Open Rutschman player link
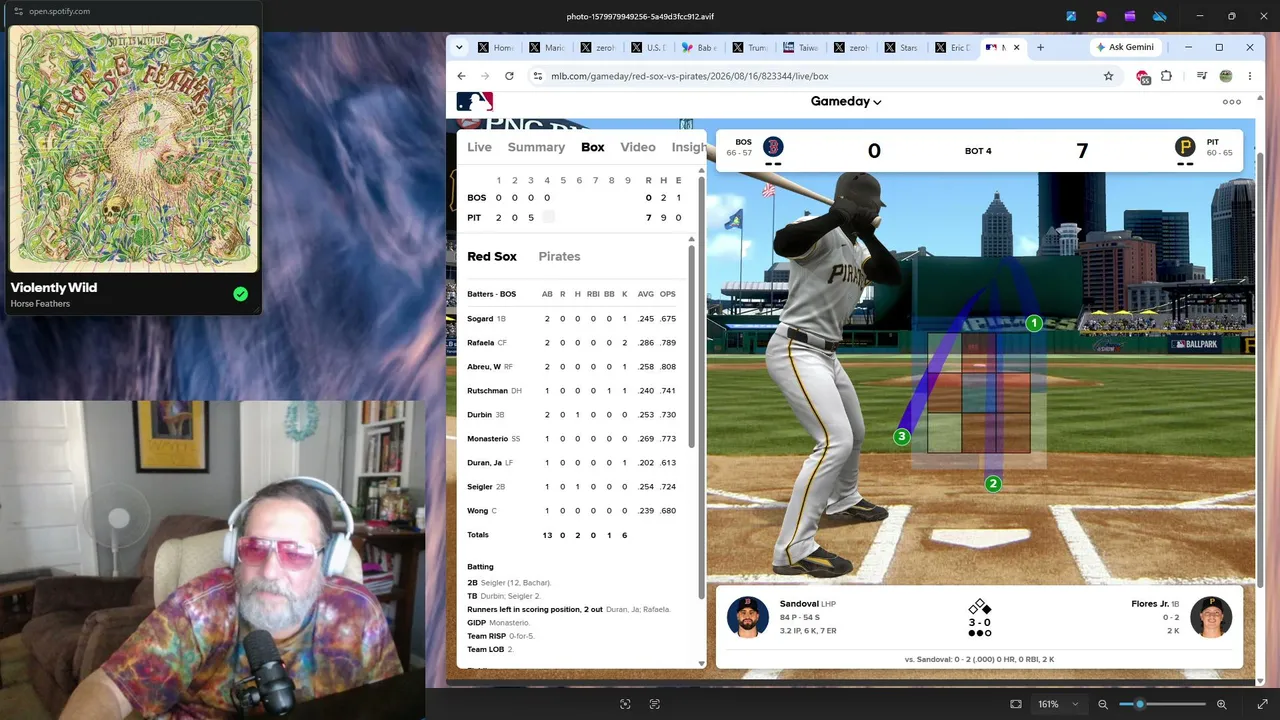This screenshot has height=720, width=1280. point(487,391)
